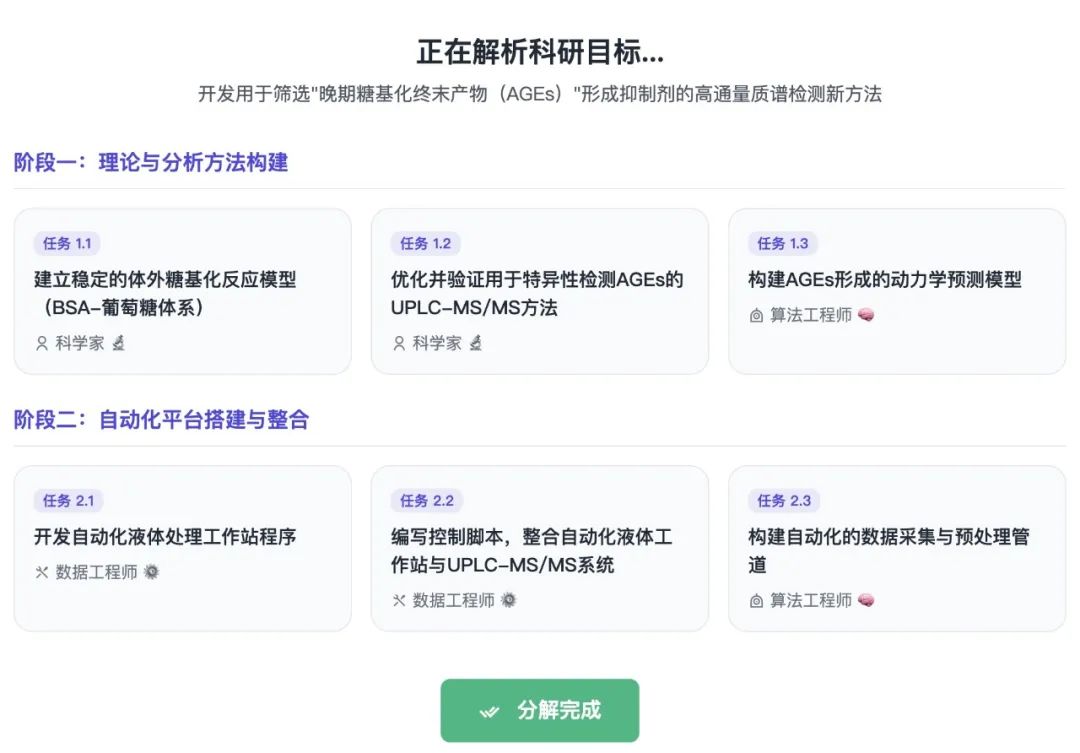This screenshot has height=753, width=1080.
Task: Click the double-check icon in 分解完成 button
Action: 489,711
